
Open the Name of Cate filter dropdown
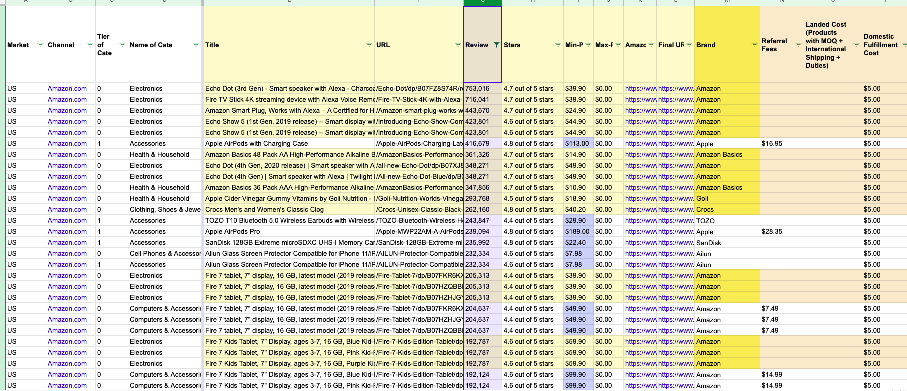(196, 45)
